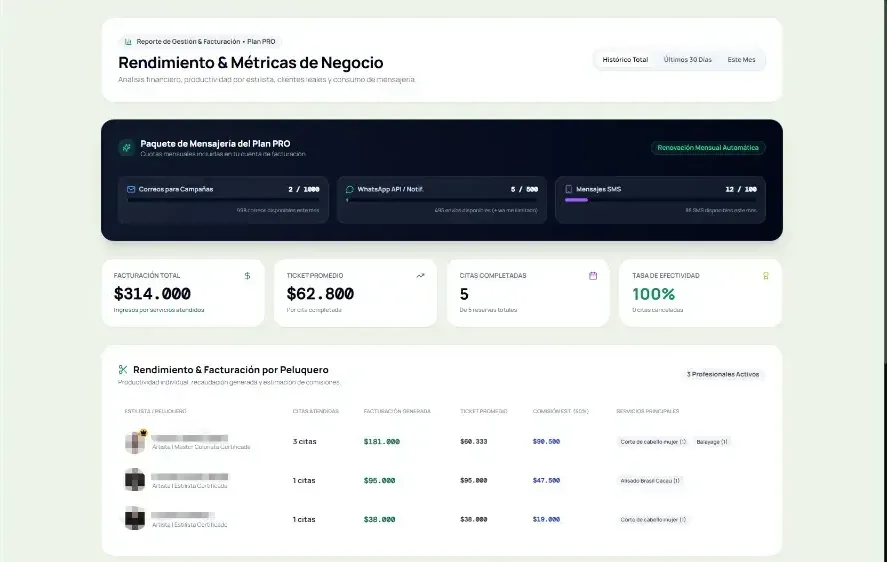Click the Correos para Campañas progress bar
This screenshot has width=887, height=562.
(223, 200)
